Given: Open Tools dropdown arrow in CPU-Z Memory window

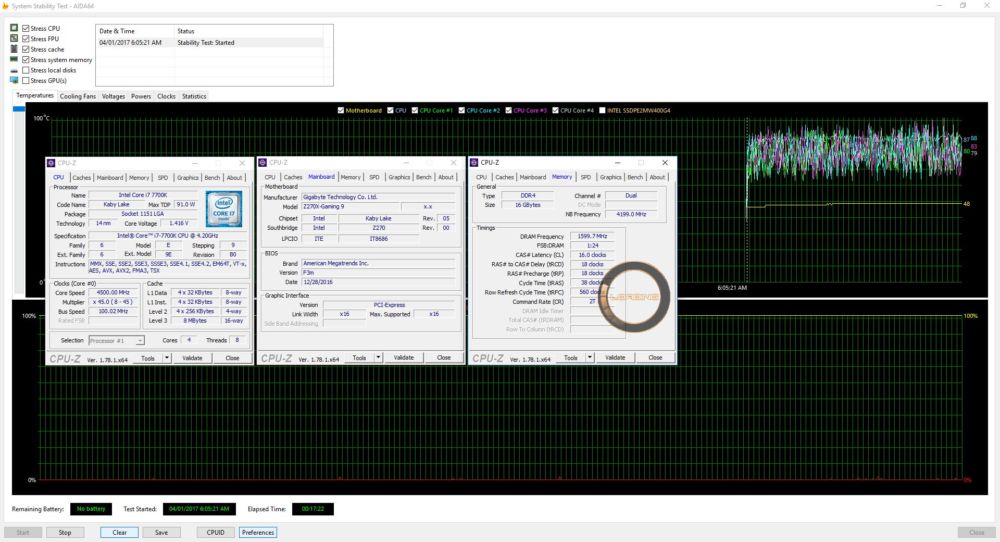Looking at the screenshot, I should [x=589, y=357].
